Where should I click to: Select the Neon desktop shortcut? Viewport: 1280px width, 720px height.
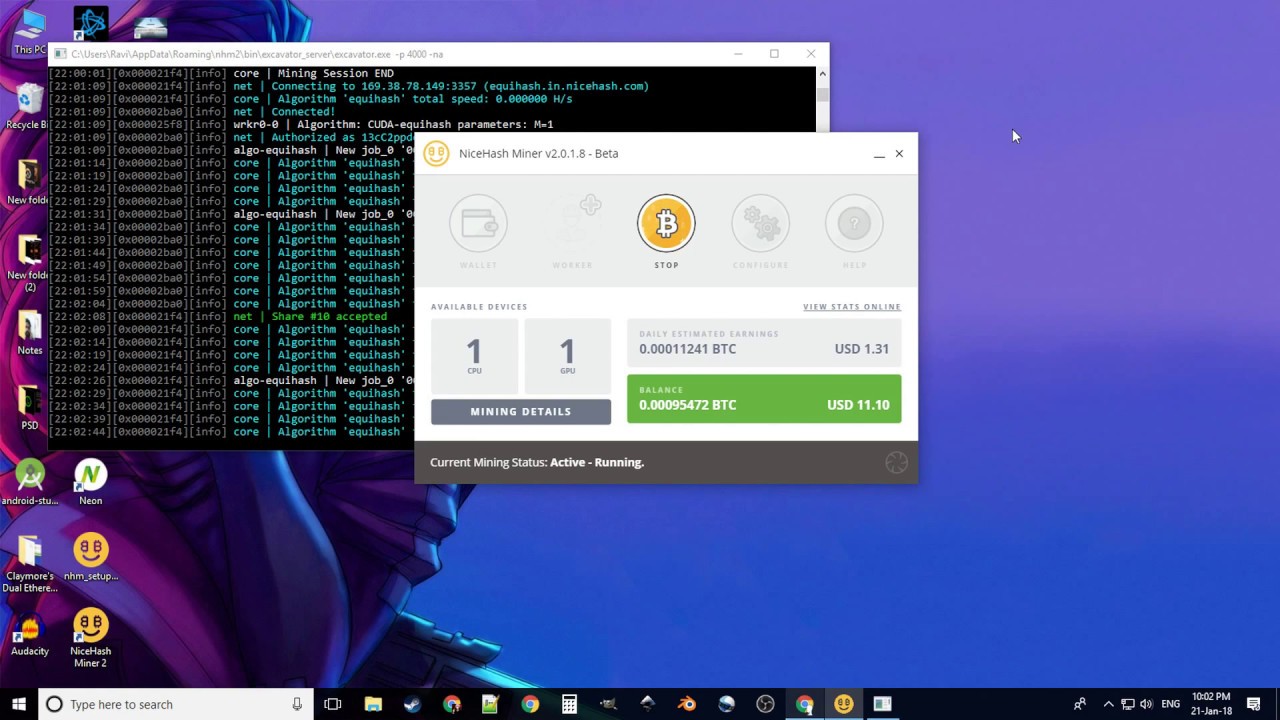90,482
